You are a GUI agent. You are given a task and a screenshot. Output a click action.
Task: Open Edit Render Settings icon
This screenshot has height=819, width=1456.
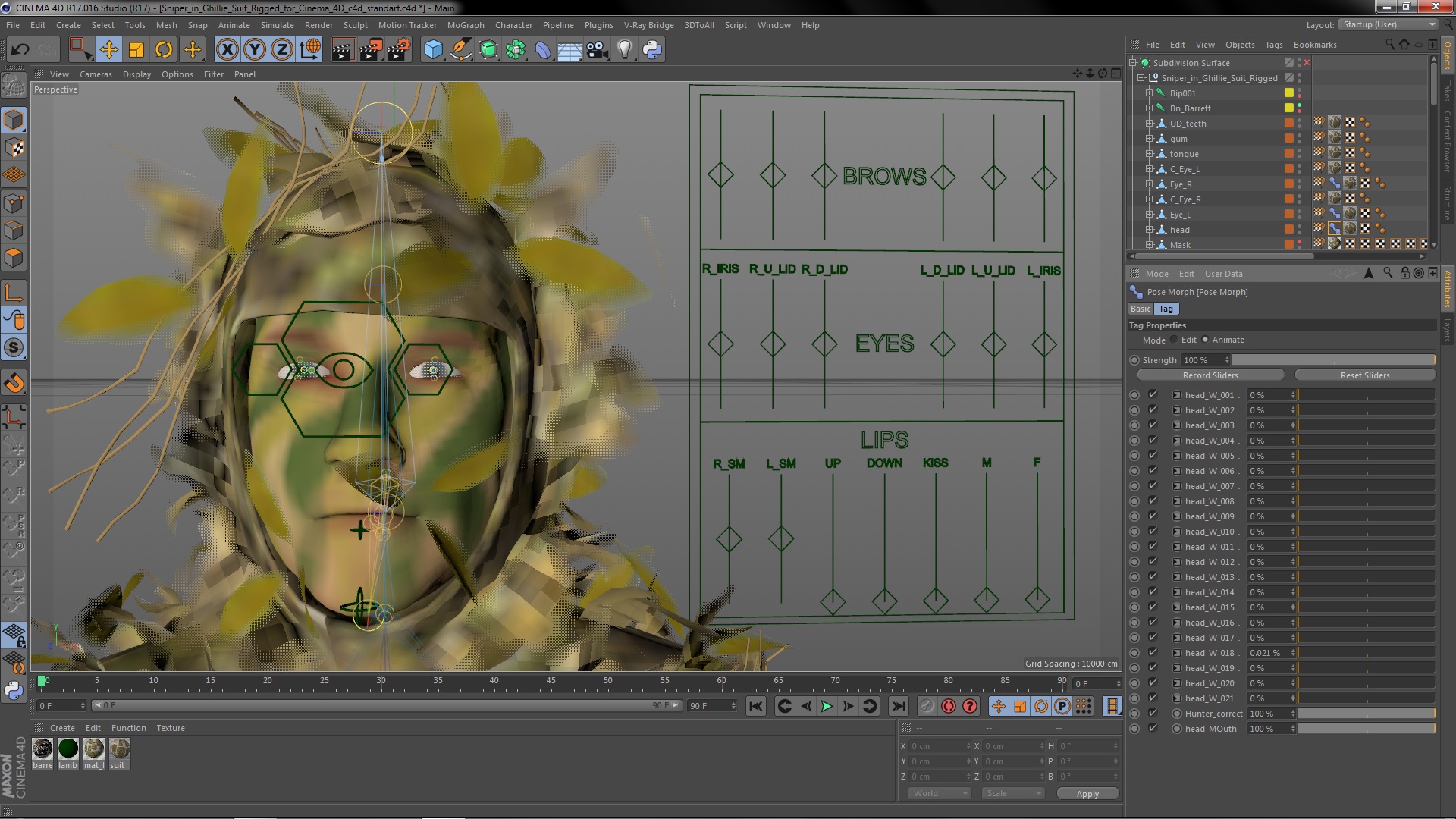[398, 50]
